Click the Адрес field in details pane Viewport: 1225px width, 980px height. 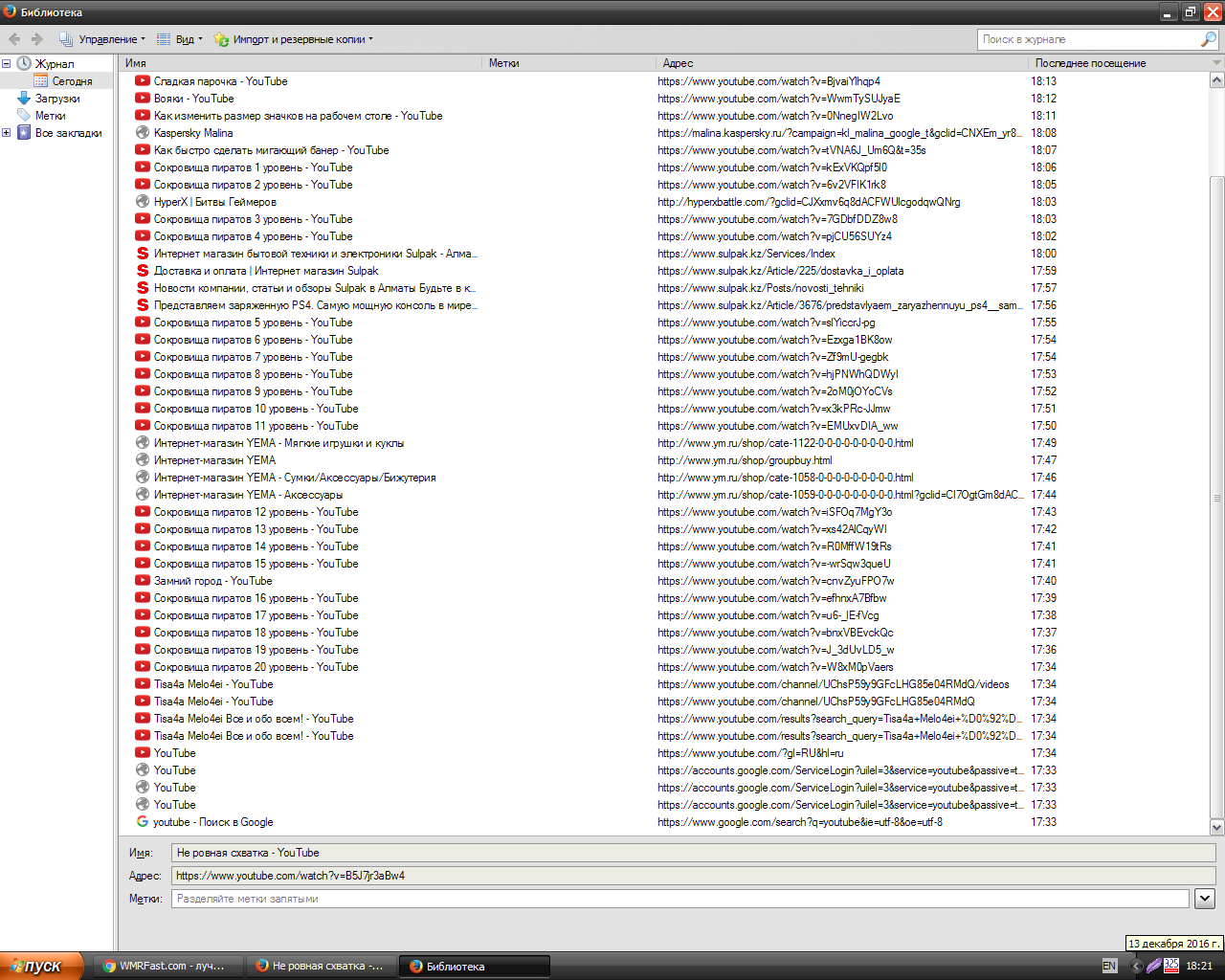(x=693, y=876)
